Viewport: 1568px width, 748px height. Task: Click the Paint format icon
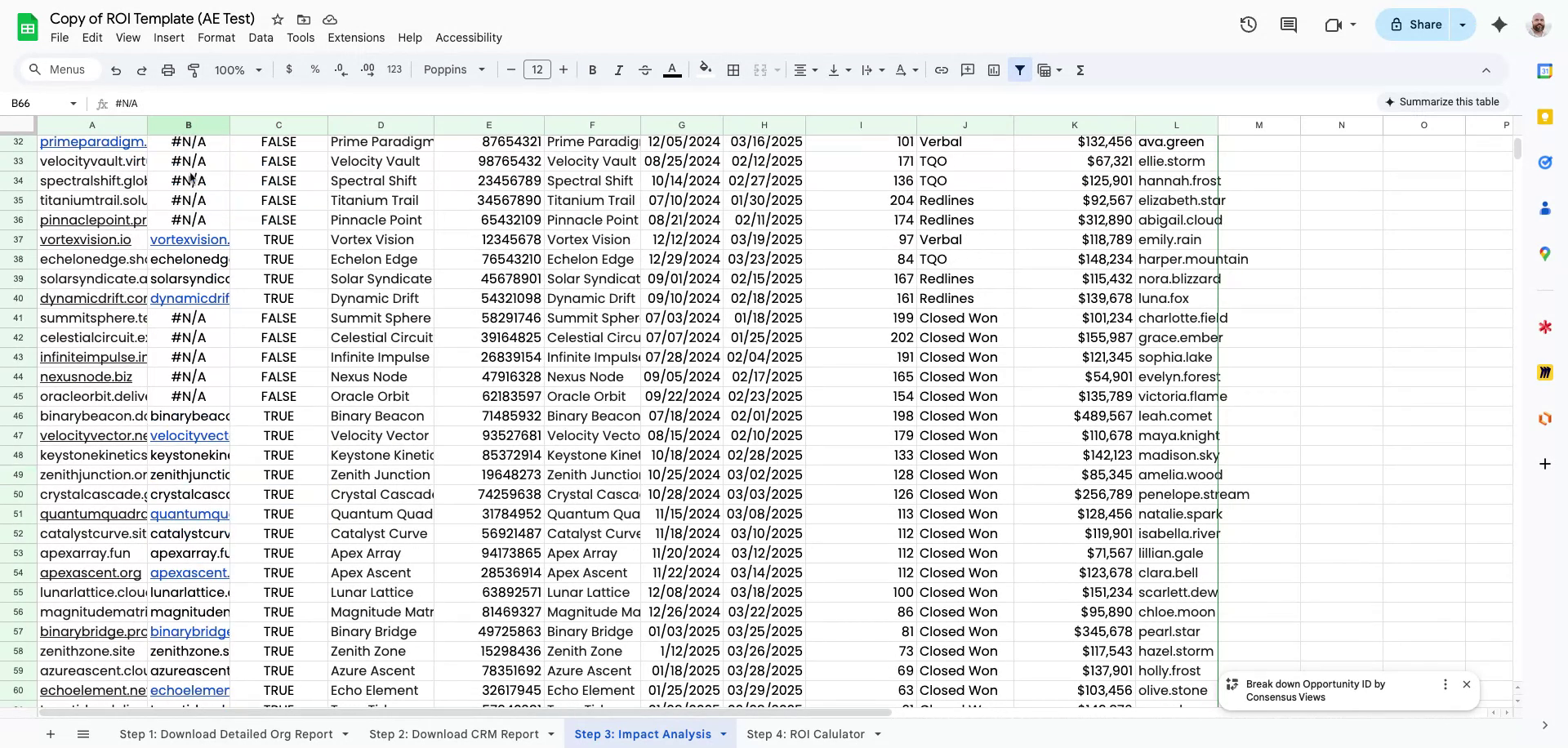(194, 69)
